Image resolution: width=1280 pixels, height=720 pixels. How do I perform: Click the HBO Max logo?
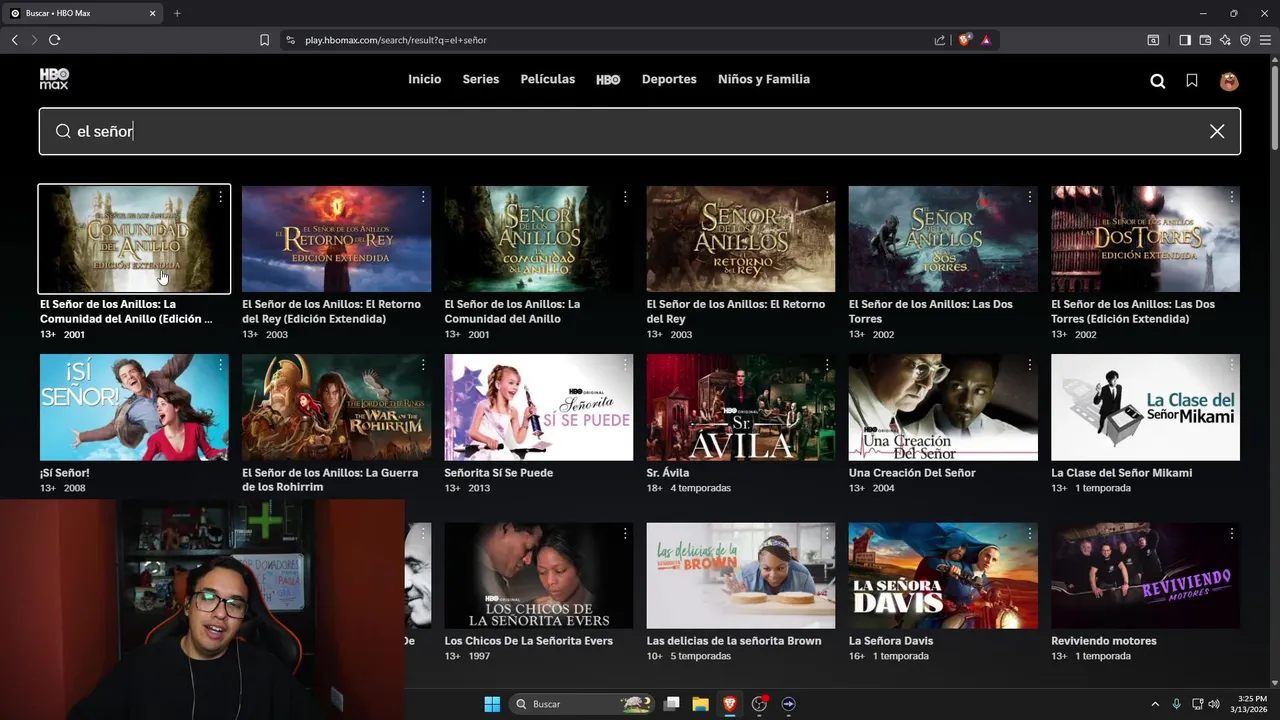tap(54, 79)
